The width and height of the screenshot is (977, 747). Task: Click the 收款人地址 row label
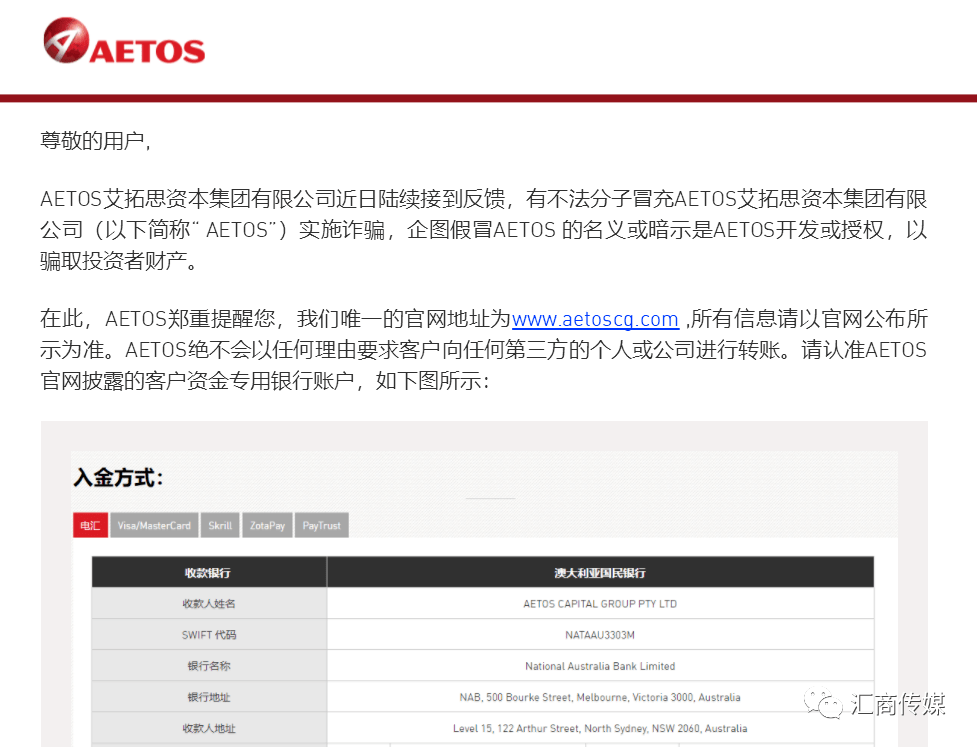coord(209,728)
